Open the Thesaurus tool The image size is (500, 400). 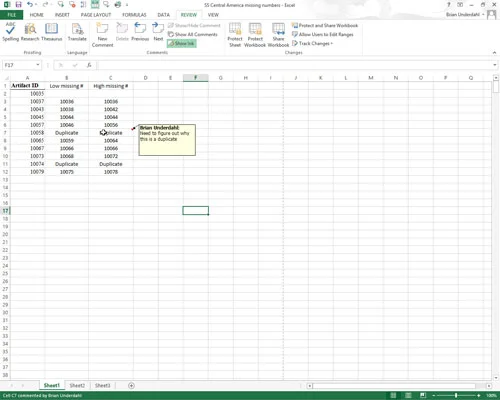(x=51, y=32)
